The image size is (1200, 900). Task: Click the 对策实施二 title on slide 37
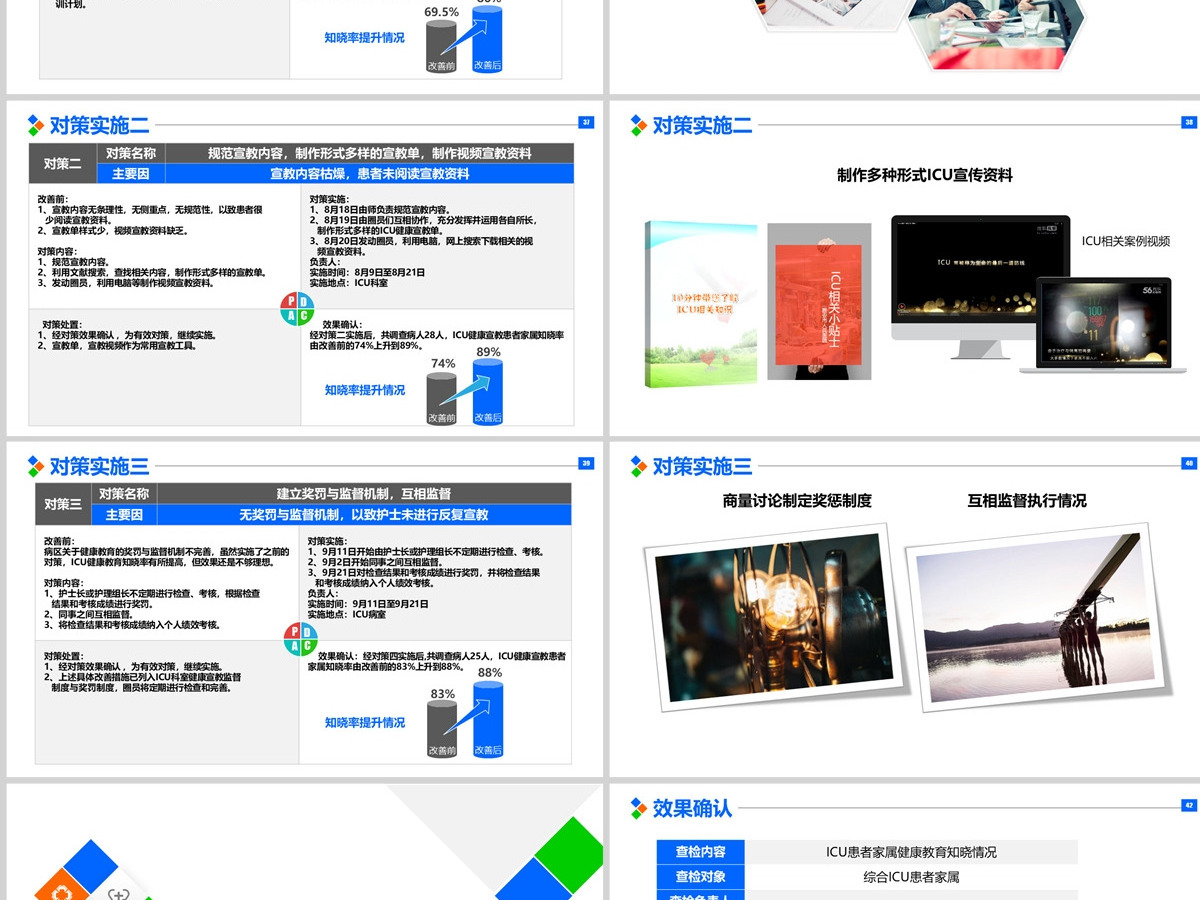99,125
